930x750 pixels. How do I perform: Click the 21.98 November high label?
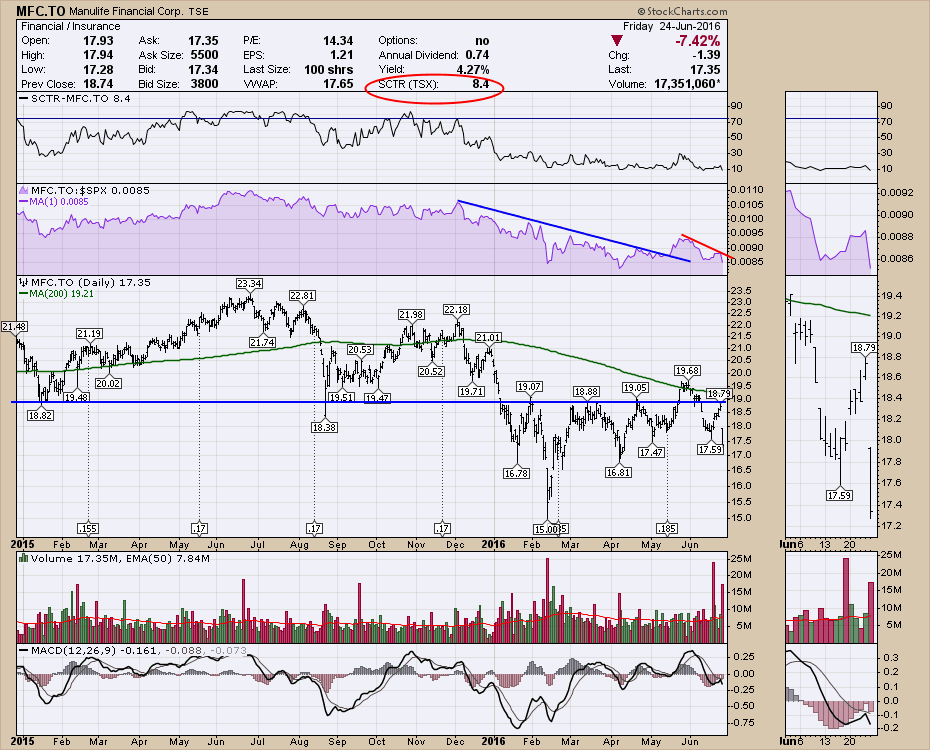tap(411, 315)
